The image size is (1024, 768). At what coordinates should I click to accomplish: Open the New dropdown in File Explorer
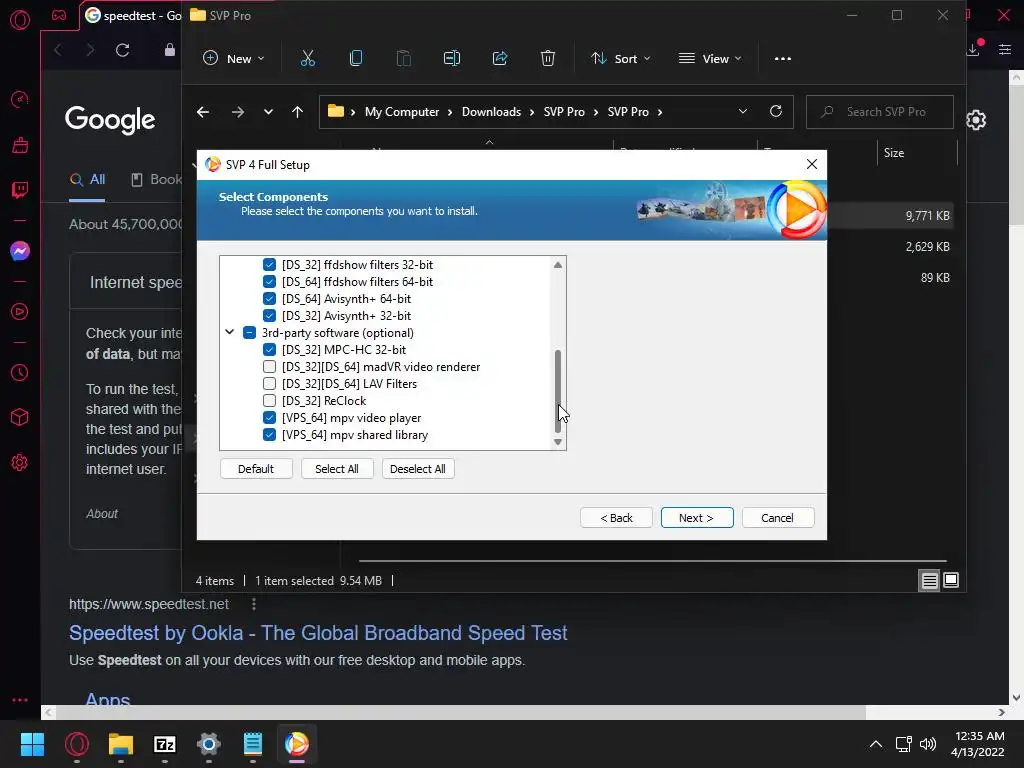(x=234, y=59)
